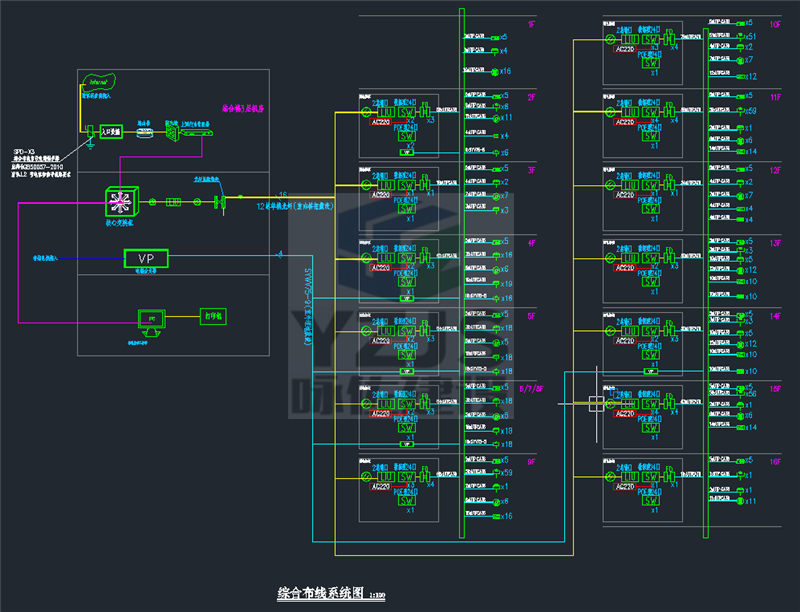Select the SPD-X3 annotation text

click(x=24, y=152)
